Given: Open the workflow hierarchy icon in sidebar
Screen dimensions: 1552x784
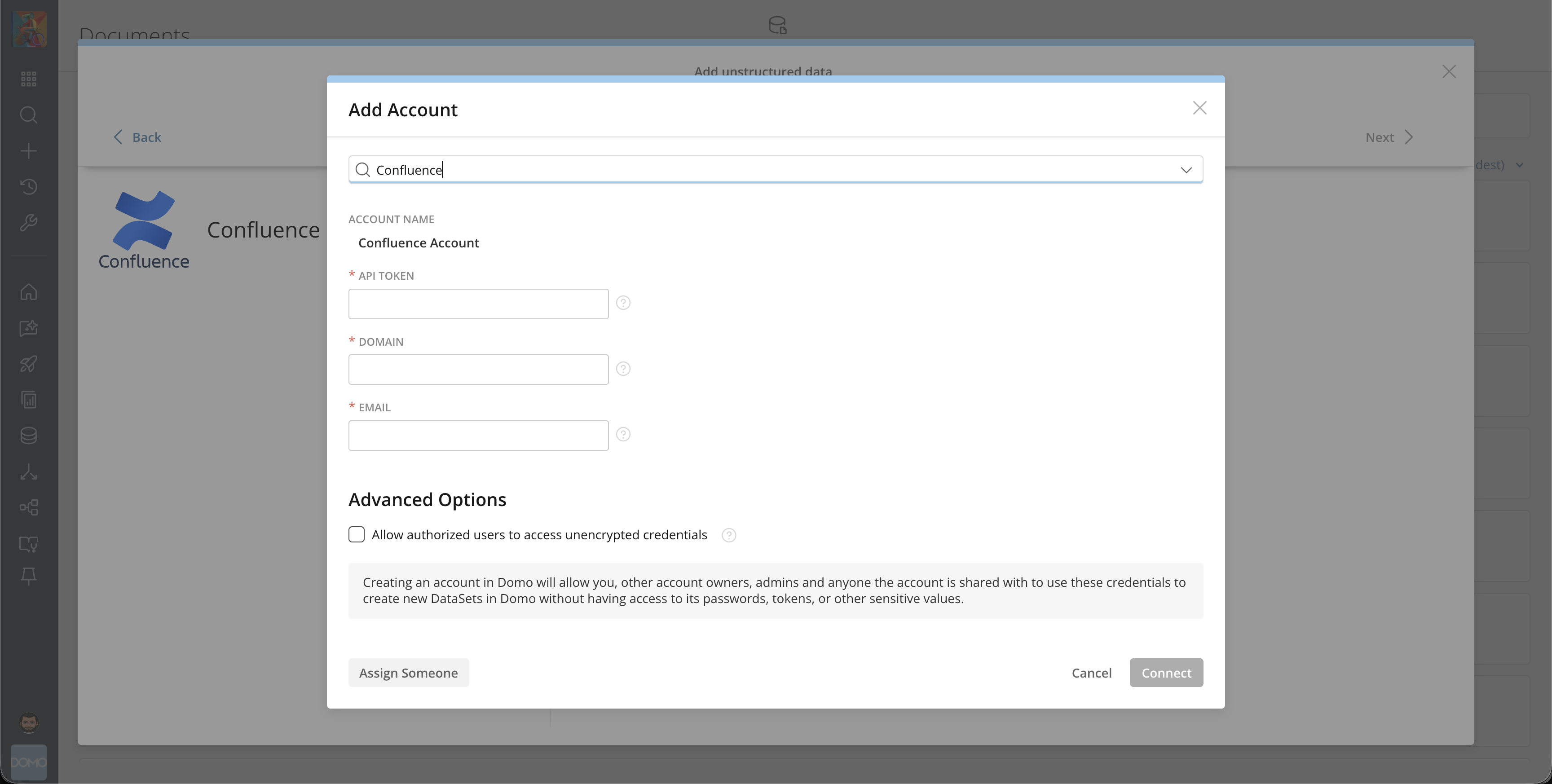Looking at the screenshot, I should [x=28, y=507].
